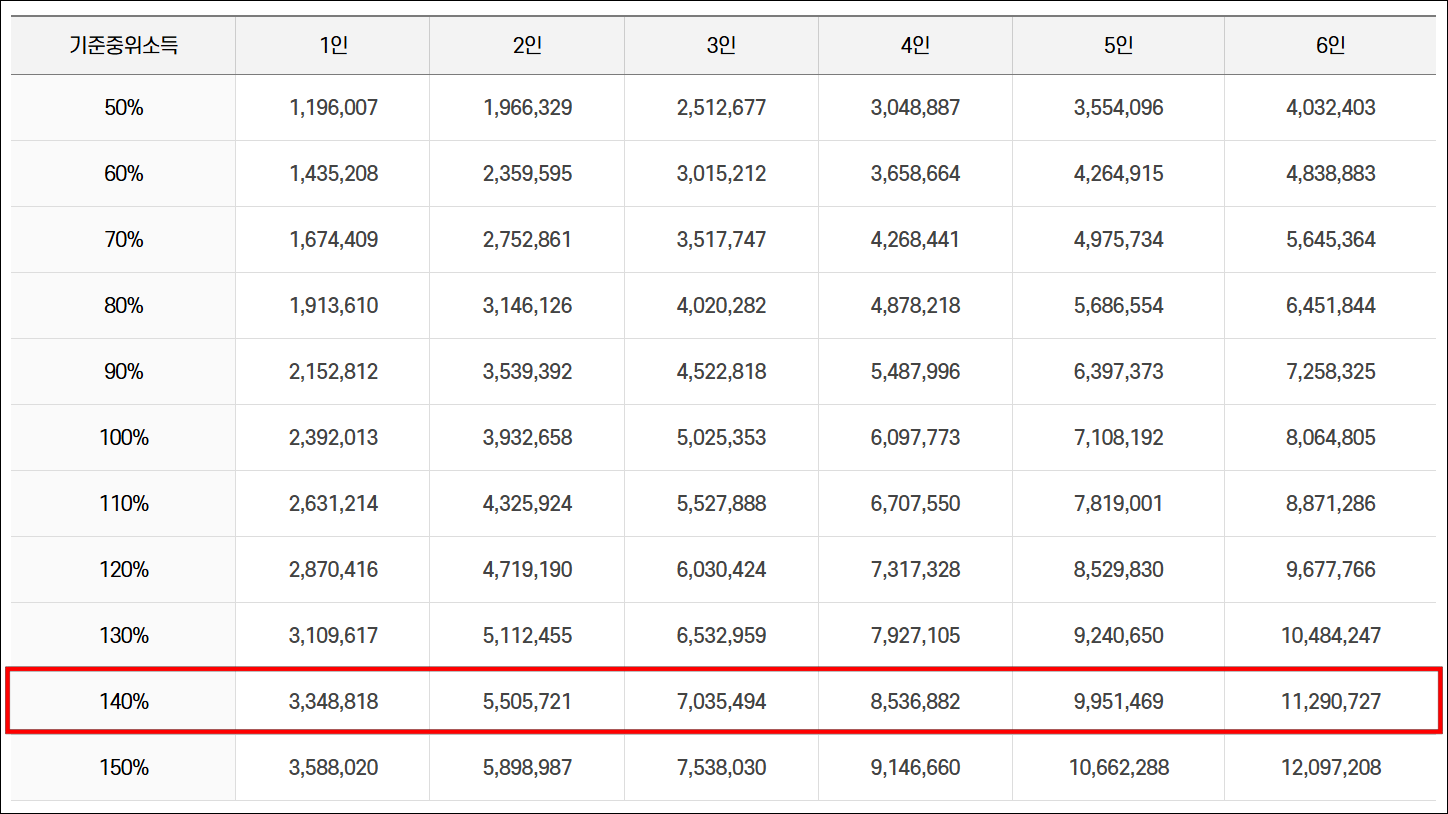Click the value 1,435,208
Image resolution: width=1448 pixels, height=814 pixels.
(x=334, y=174)
